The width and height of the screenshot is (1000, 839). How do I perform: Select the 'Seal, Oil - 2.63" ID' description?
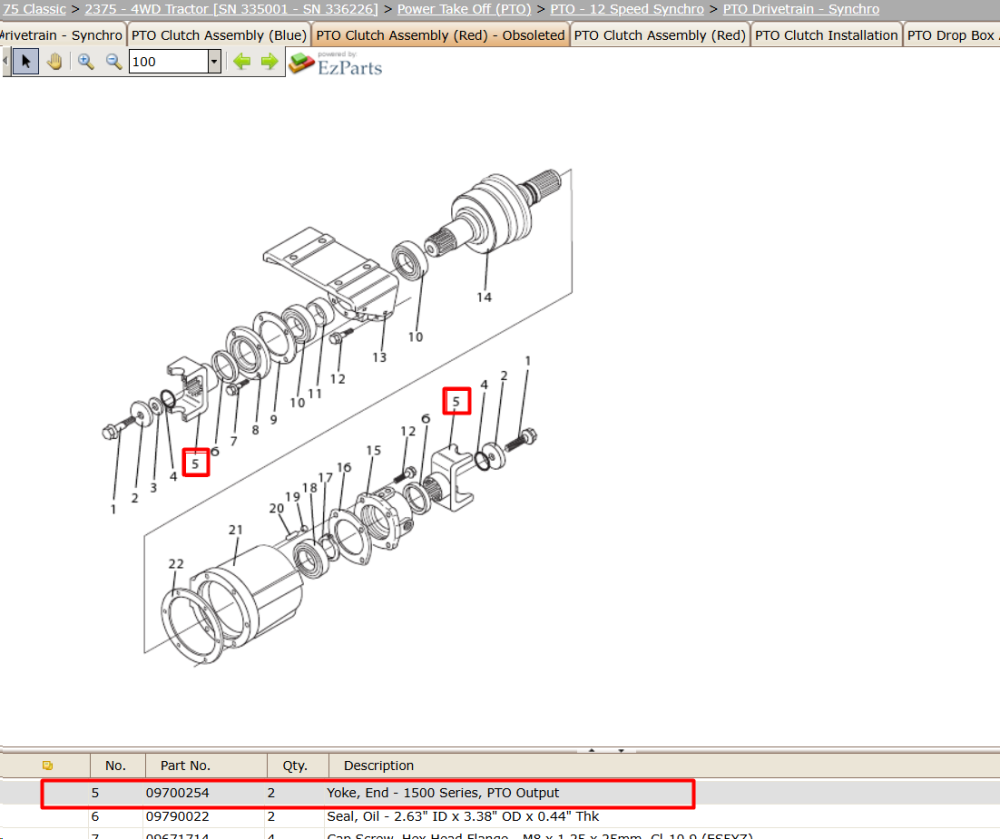click(x=462, y=817)
